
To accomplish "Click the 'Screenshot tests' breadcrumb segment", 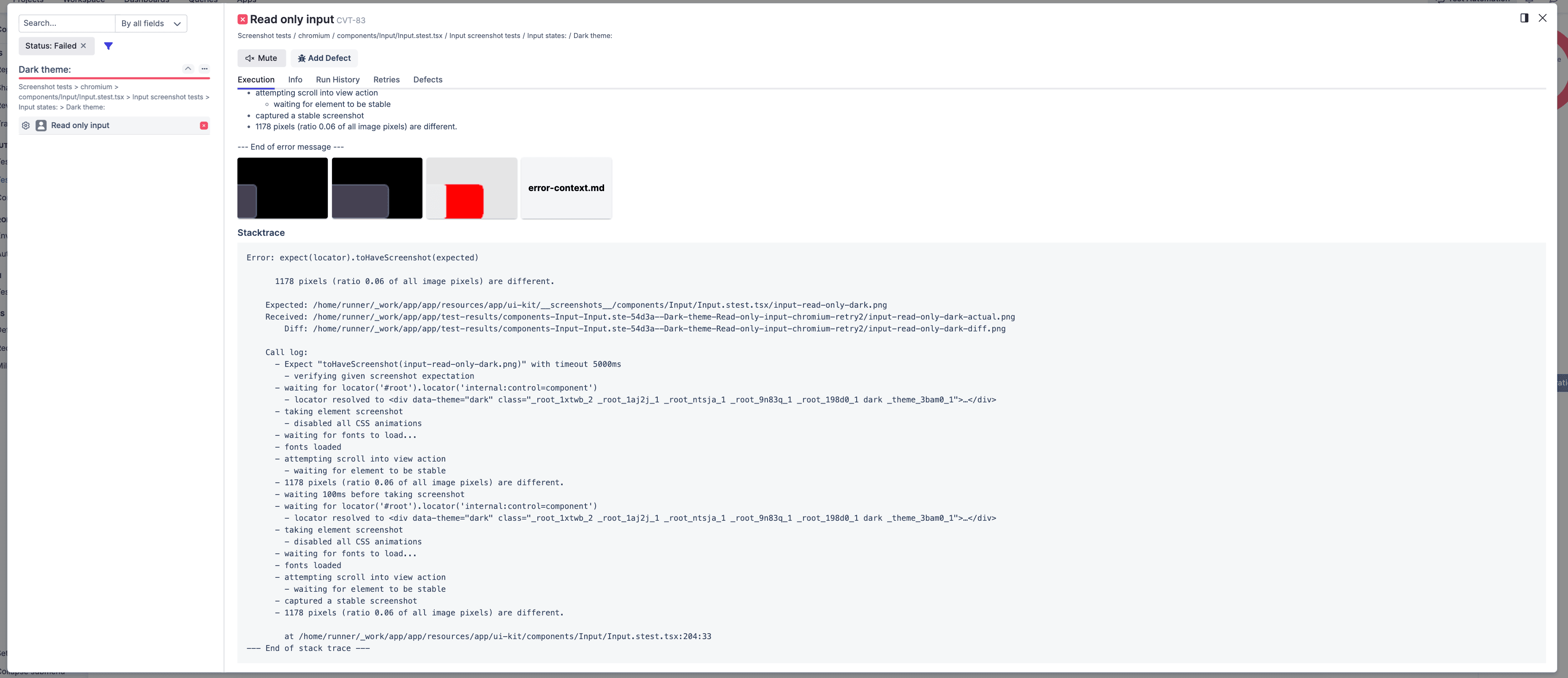I will click(264, 36).
